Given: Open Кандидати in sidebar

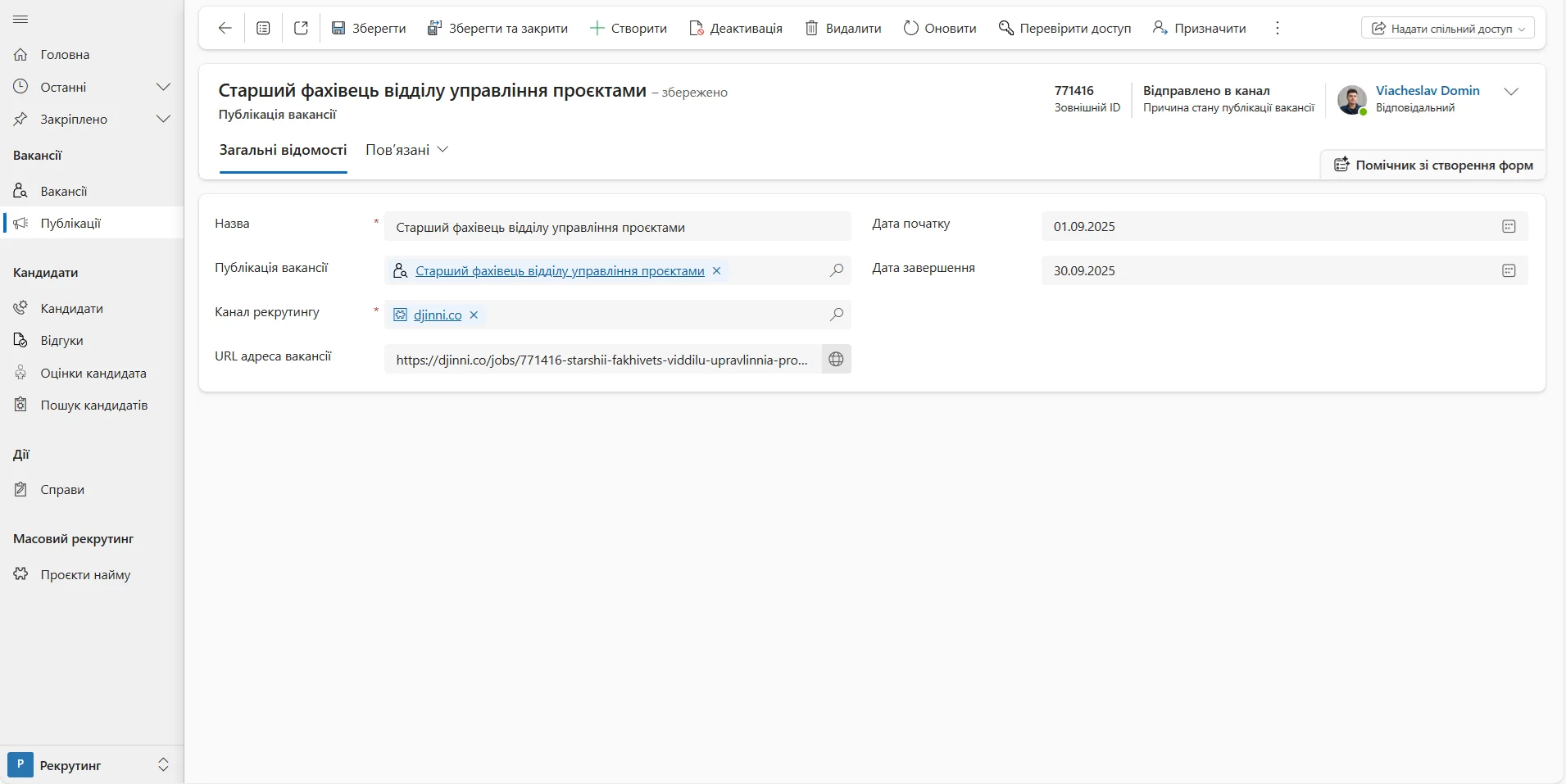Looking at the screenshot, I should click(x=72, y=309).
